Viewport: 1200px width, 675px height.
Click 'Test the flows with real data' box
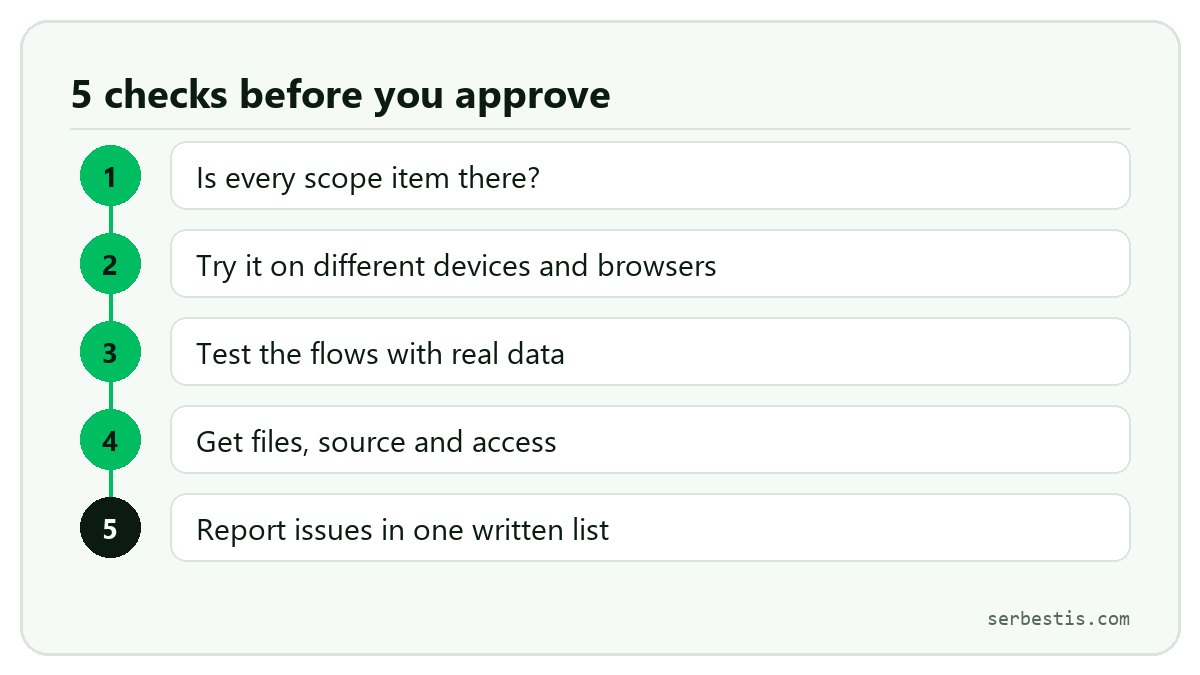click(x=650, y=352)
